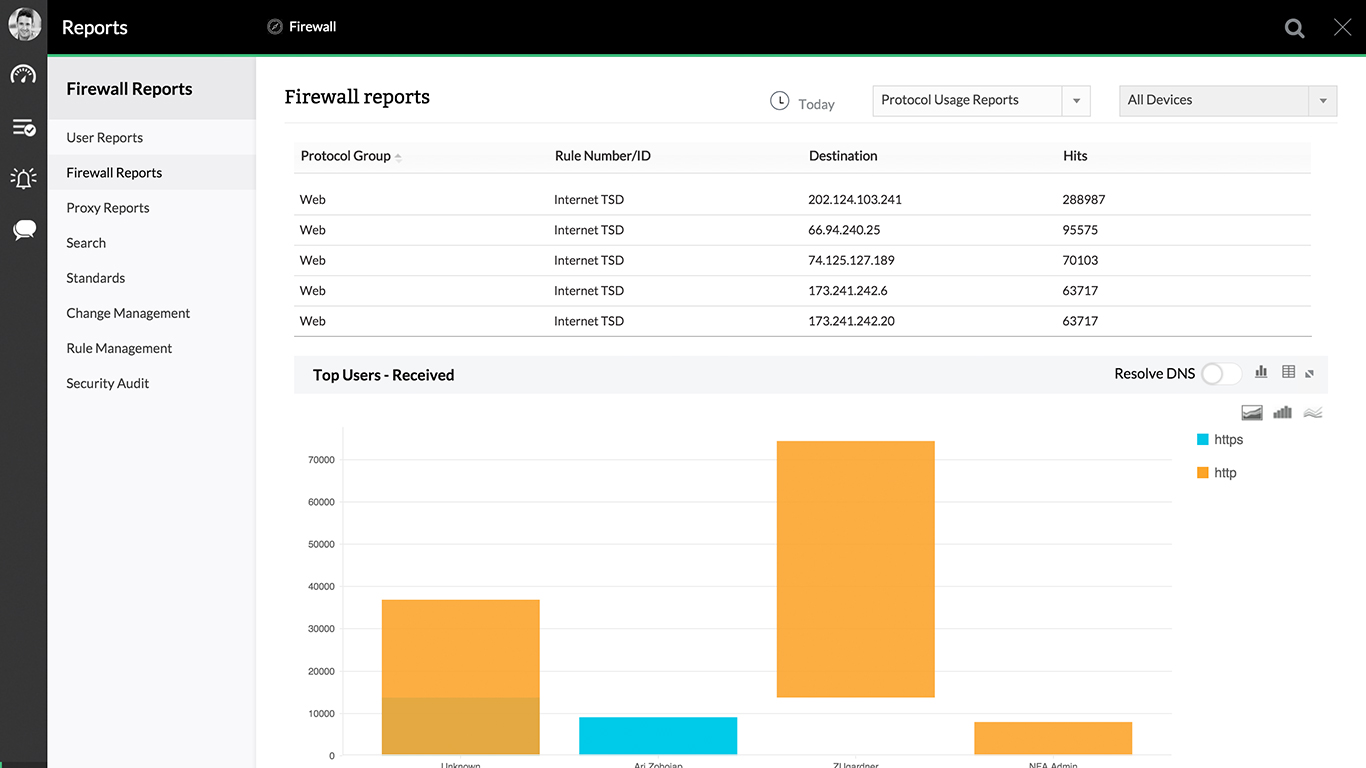Image resolution: width=1366 pixels, height=768 pixels.
Task: Open search with the magnifier icon
Action: [x=1295, y=28]
